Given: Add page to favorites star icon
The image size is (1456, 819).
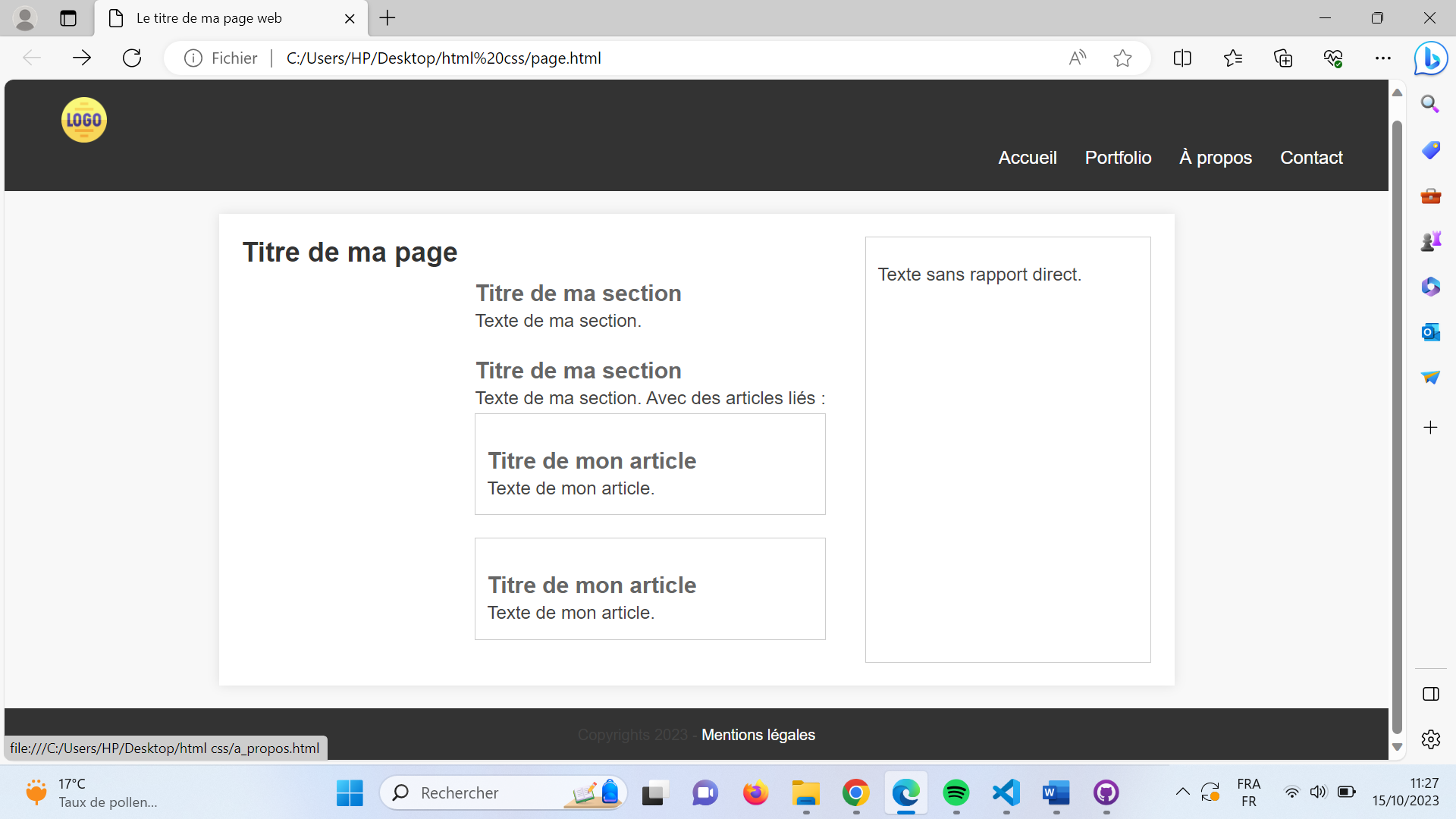Looking at the screenshot, I should tap(1122, 58).
